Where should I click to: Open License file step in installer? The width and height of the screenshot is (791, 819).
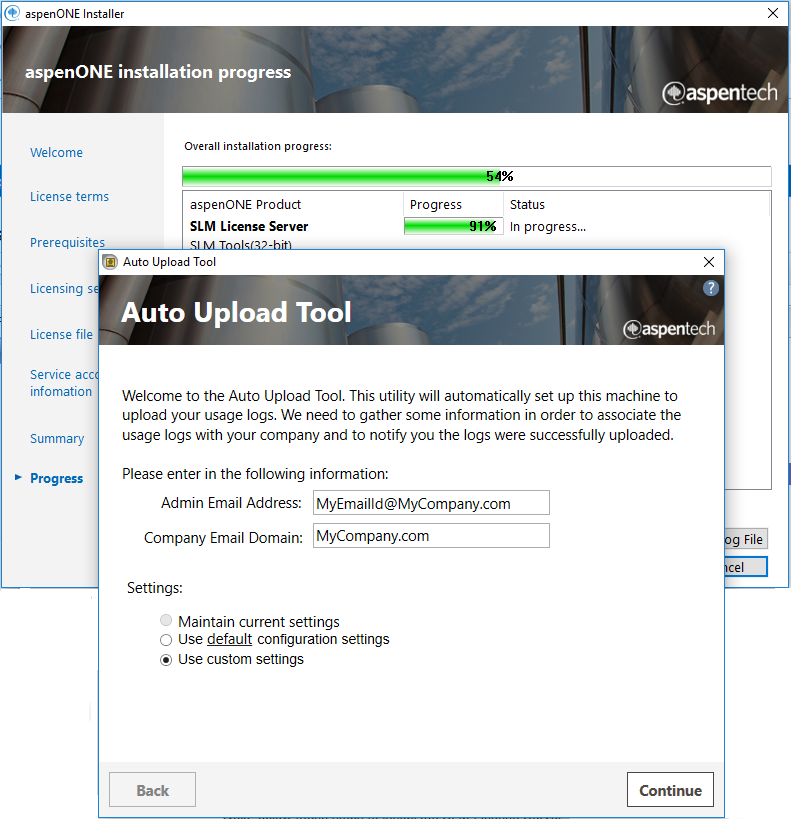(61, 334)
